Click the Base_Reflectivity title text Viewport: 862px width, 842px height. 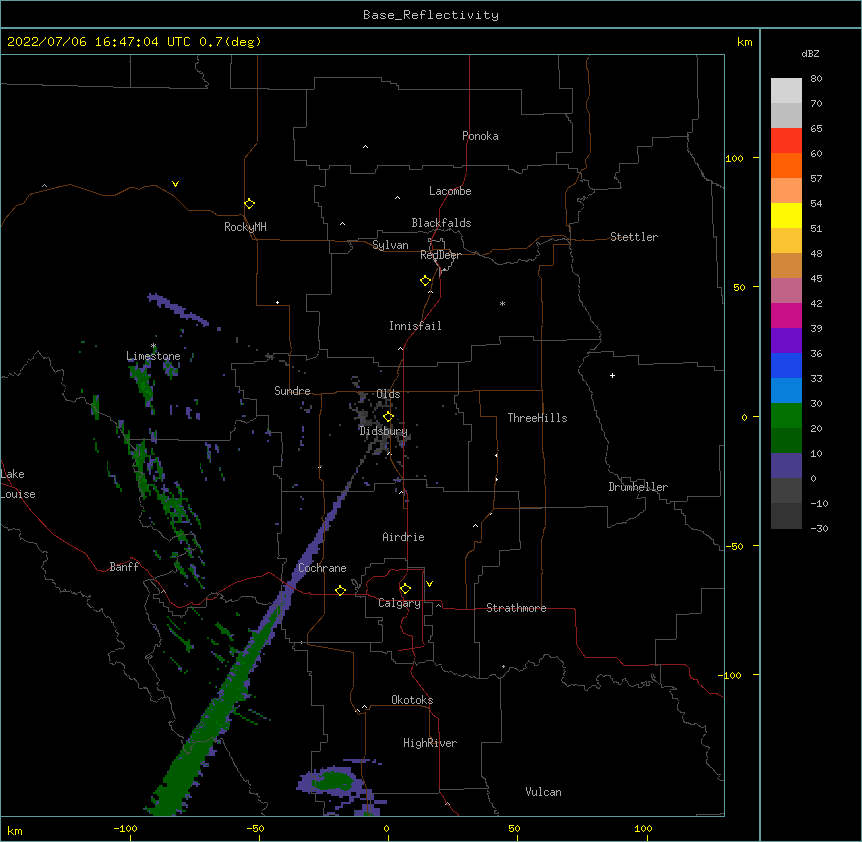click(430, 15)
